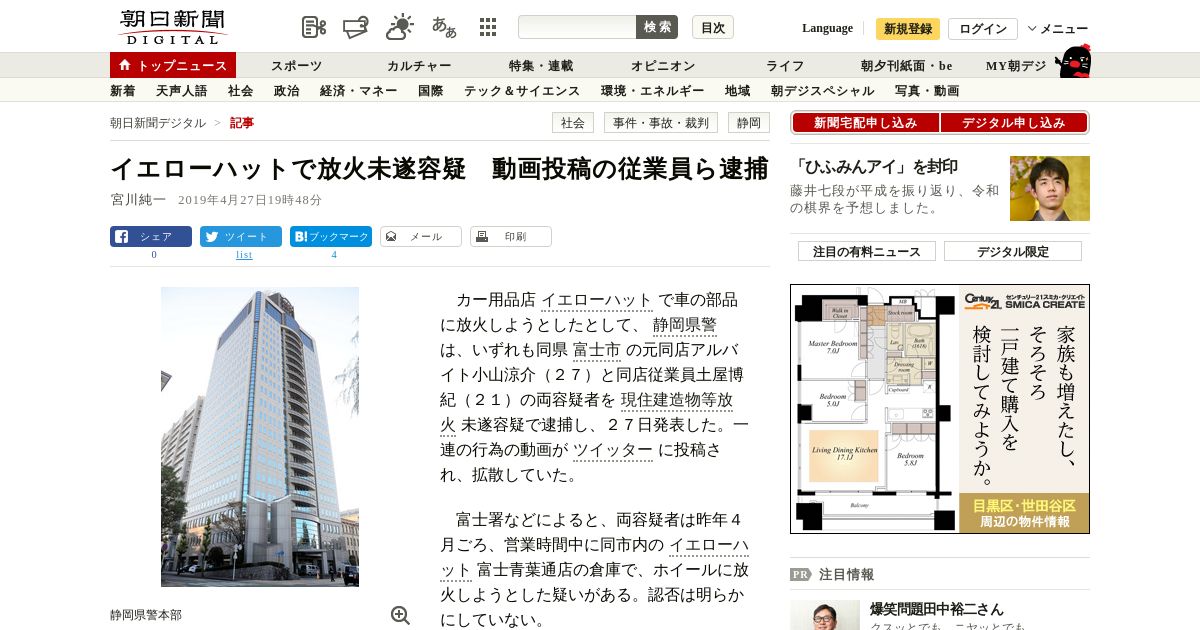Viewport: 1200px width, 630px height.
Task: Click the 新規登録 sign-up button
Action: 908,28
